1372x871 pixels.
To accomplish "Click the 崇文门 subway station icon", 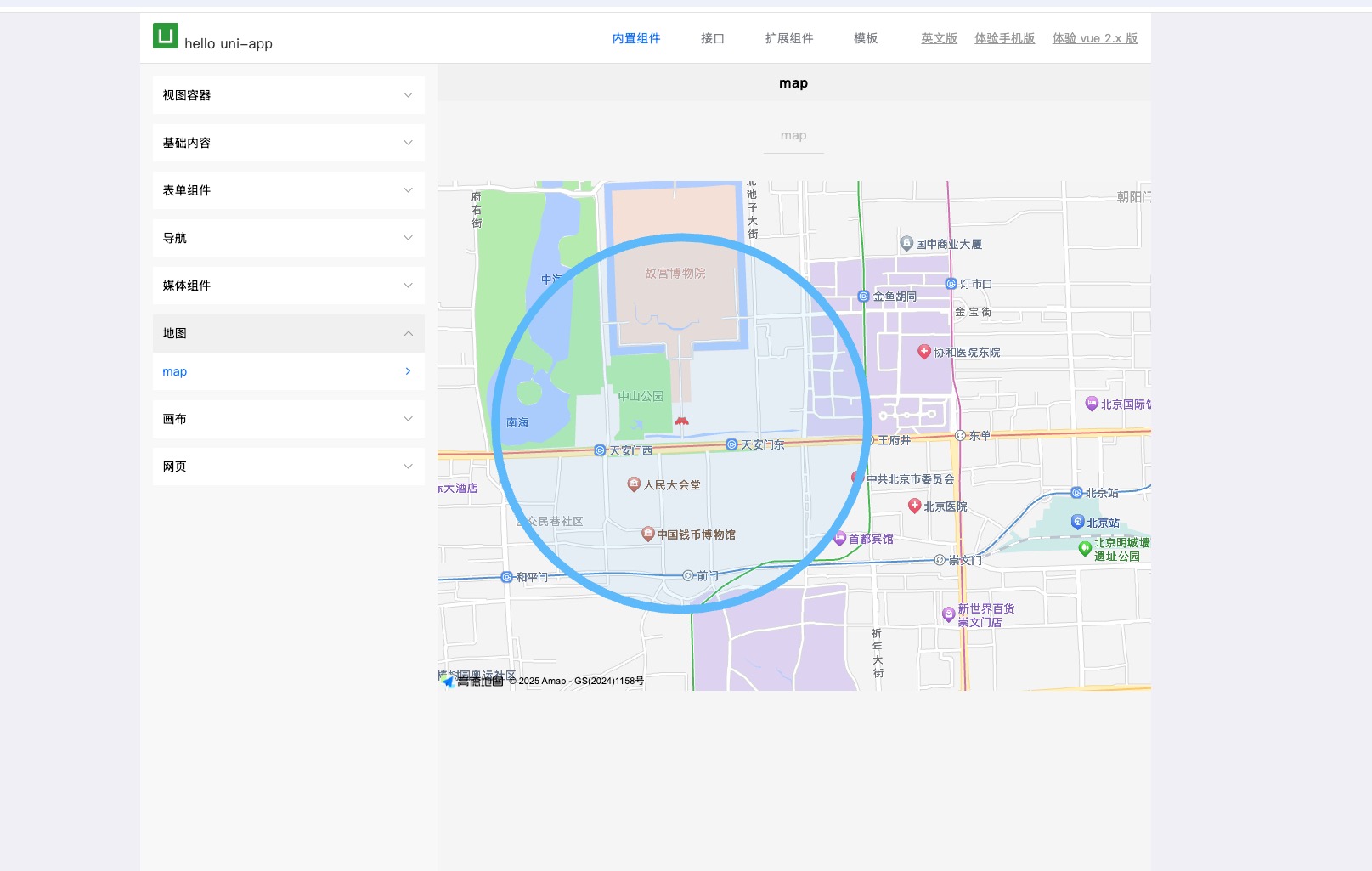I will point(940,560).
